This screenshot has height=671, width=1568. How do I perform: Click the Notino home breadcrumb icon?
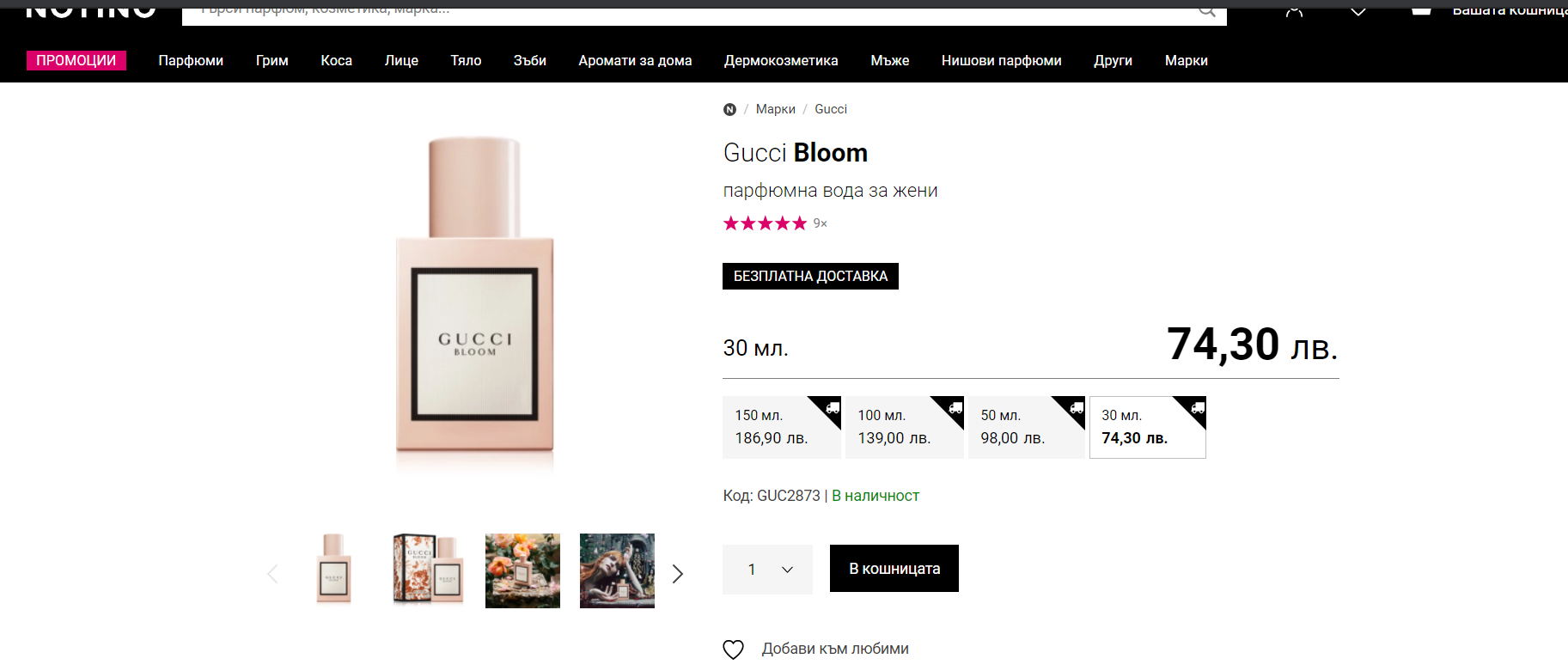click(729, 109)
